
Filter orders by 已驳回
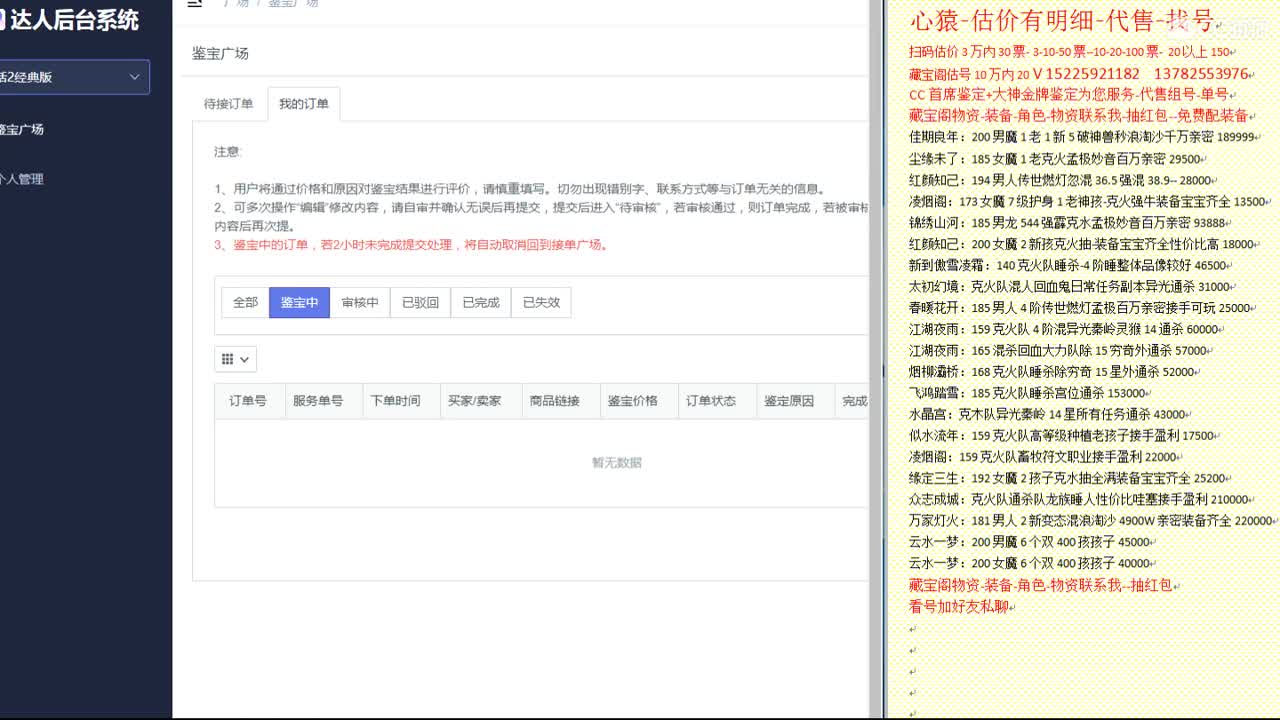(x=420, y=302)
